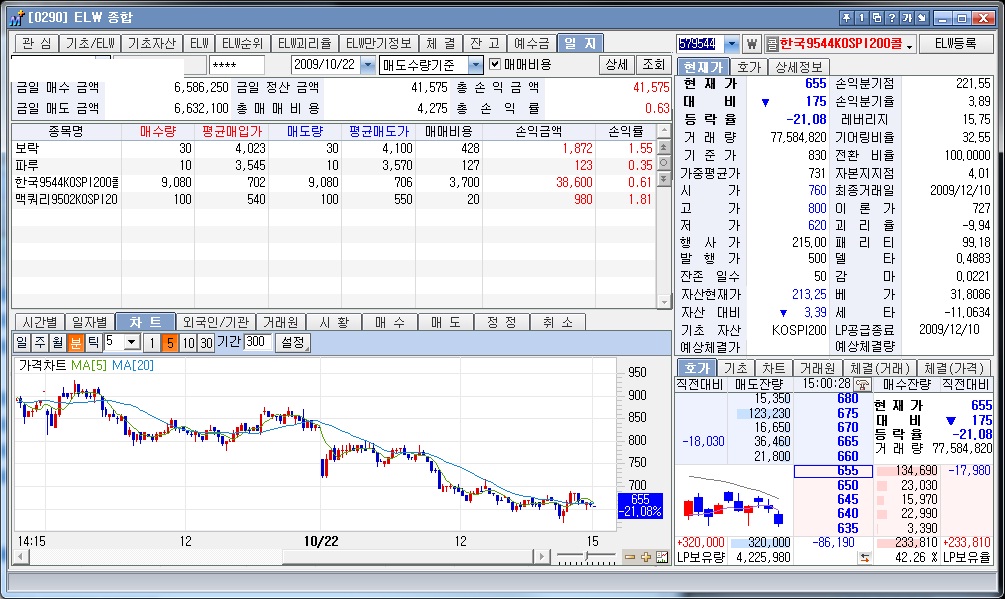The image size is (1005, 599).
Task: Zoom in the chart with plus icon
Action: (645, 557)
